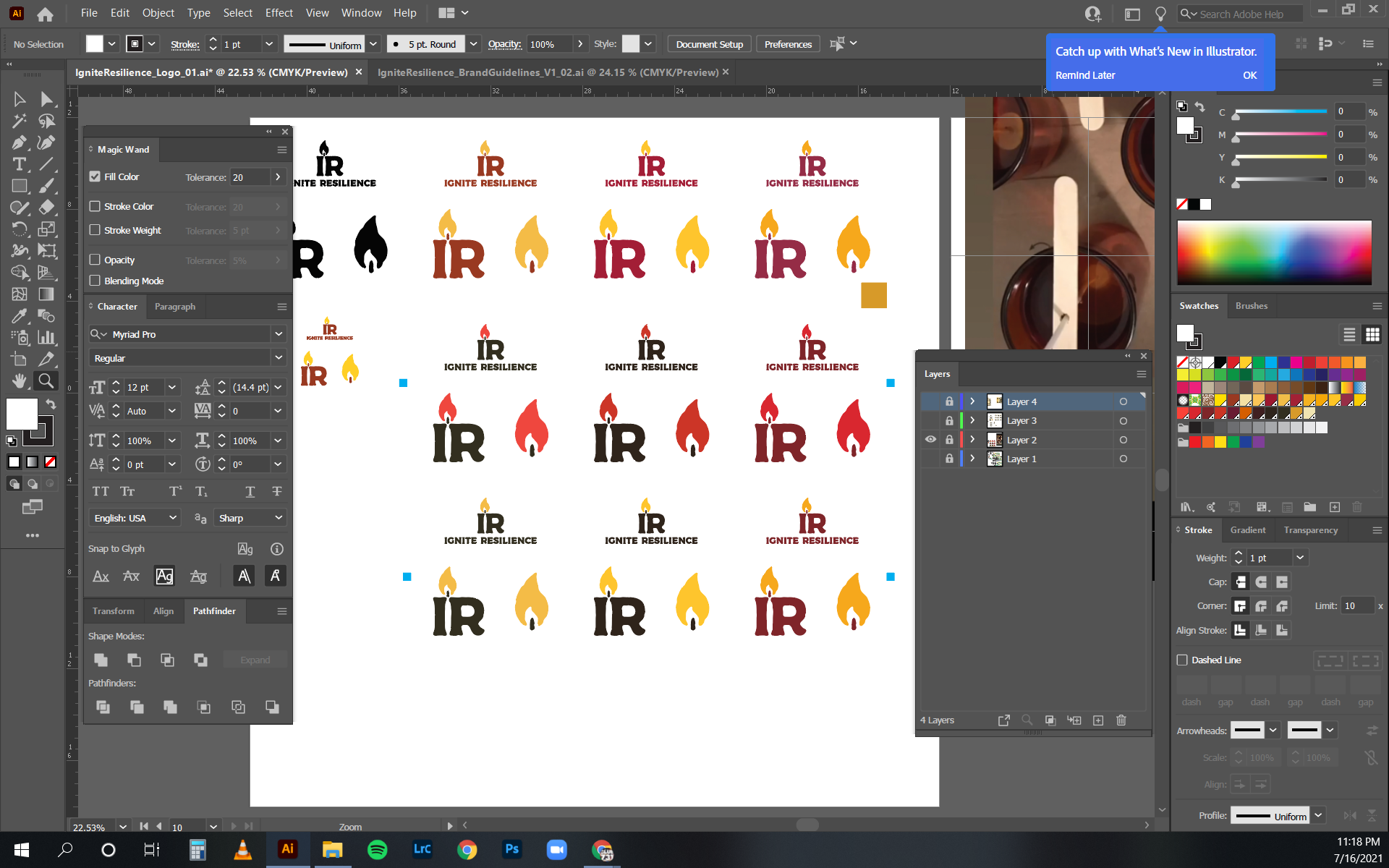1389x868 pixels.
Task: Enable Blending Mode checkbox
Action: coord(95,281)
